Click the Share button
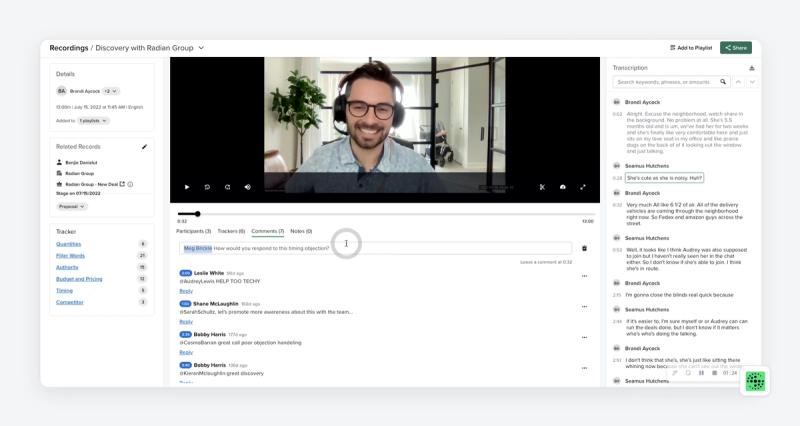Viewport: 800px width, 426px height. click(x=736, y=47)
